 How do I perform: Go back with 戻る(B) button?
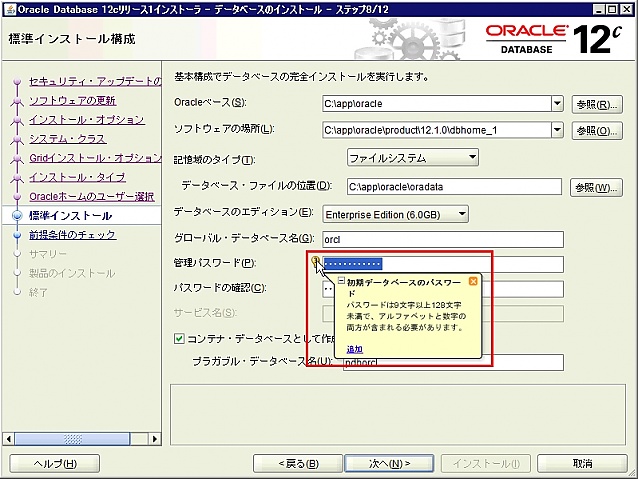click(x=298, y=464)
